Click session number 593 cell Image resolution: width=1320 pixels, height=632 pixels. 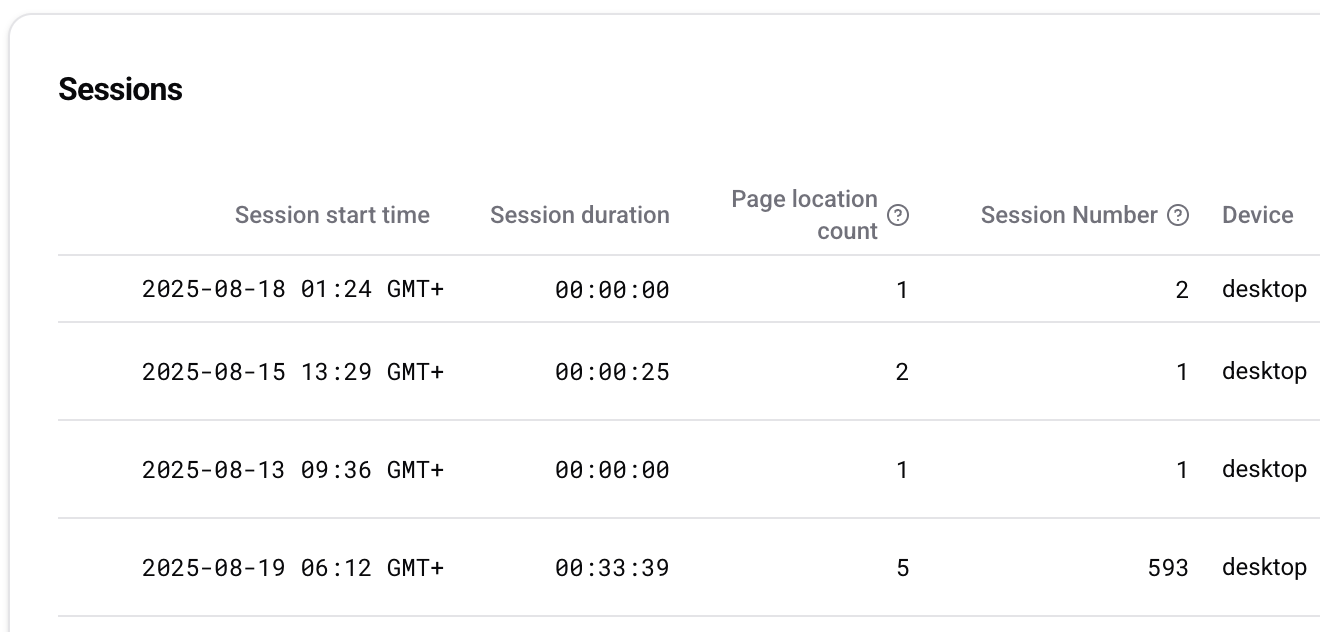point(1168,568)
